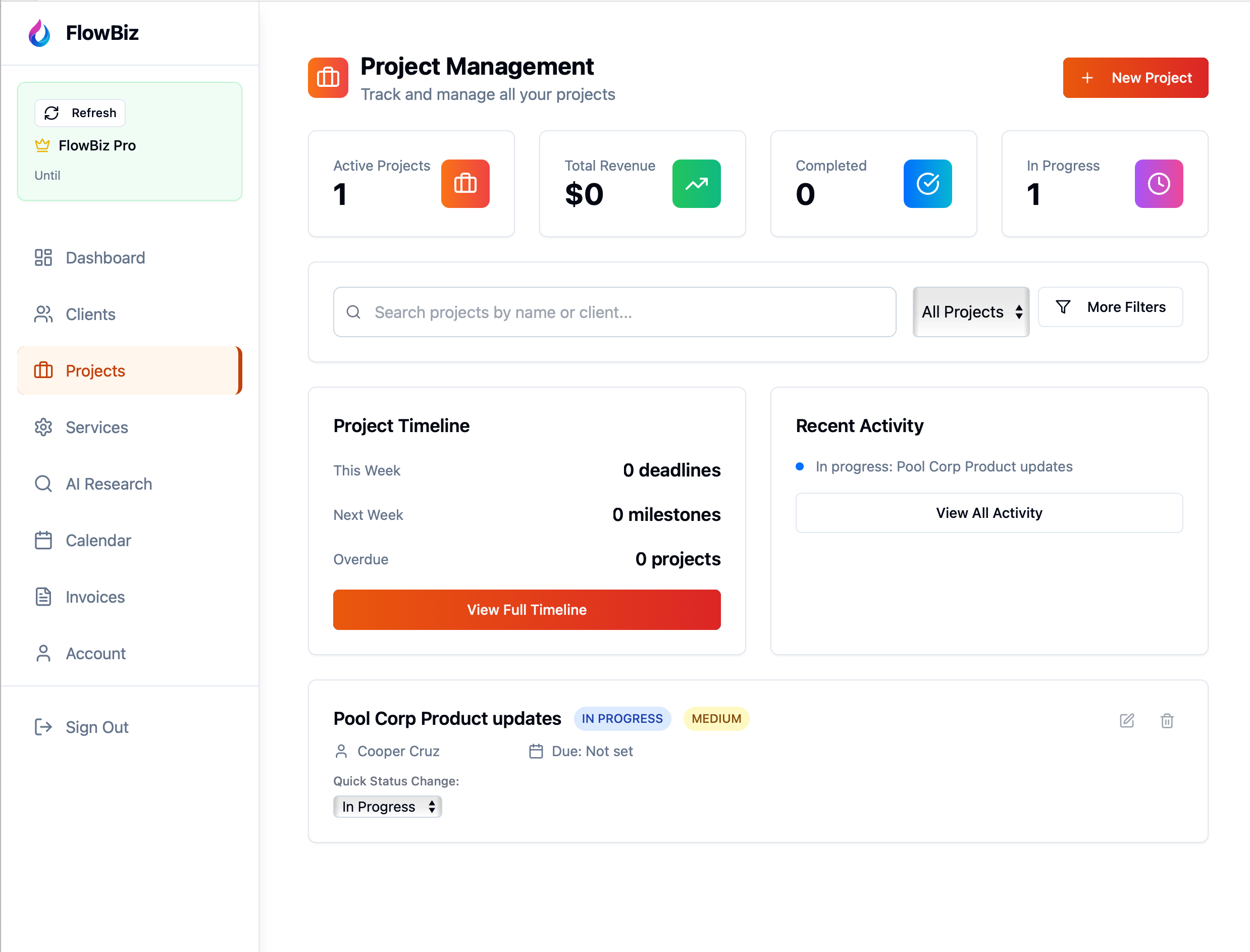
Task: Create a project with New Project button
Action: coord(1135,78)
